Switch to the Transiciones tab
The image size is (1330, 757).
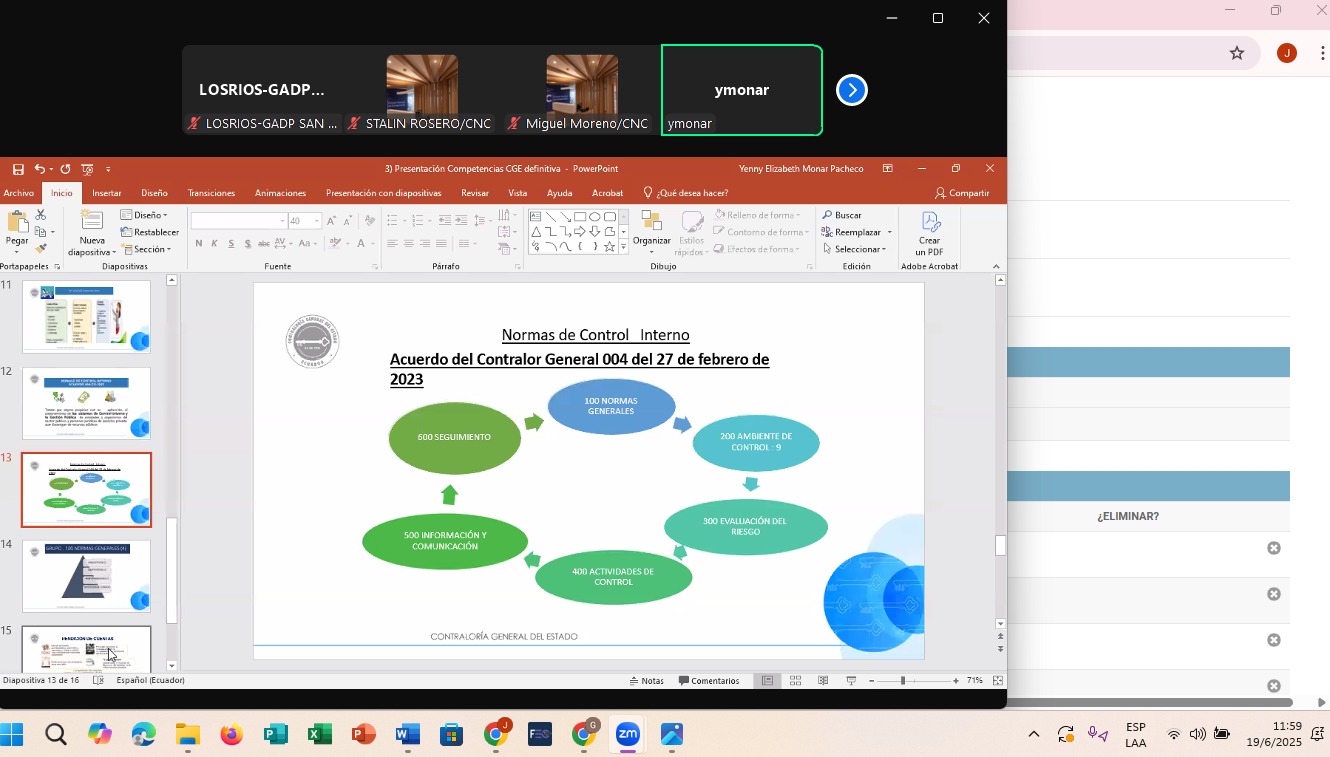pos(211,193)
